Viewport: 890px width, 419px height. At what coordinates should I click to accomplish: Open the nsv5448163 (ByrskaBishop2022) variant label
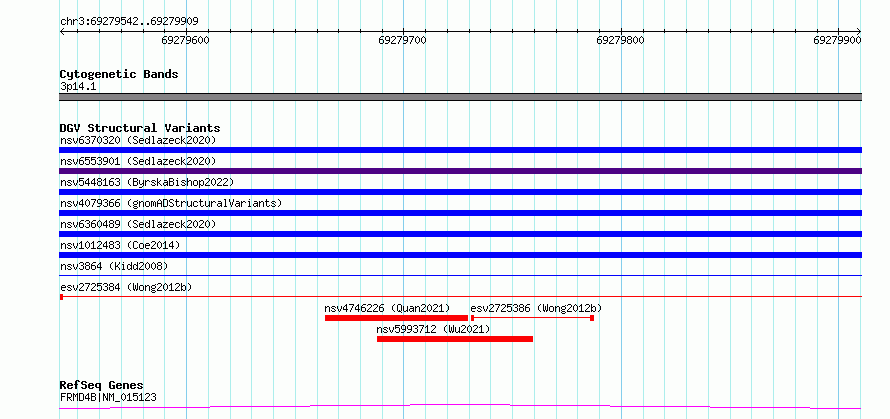tap(146, 182)
